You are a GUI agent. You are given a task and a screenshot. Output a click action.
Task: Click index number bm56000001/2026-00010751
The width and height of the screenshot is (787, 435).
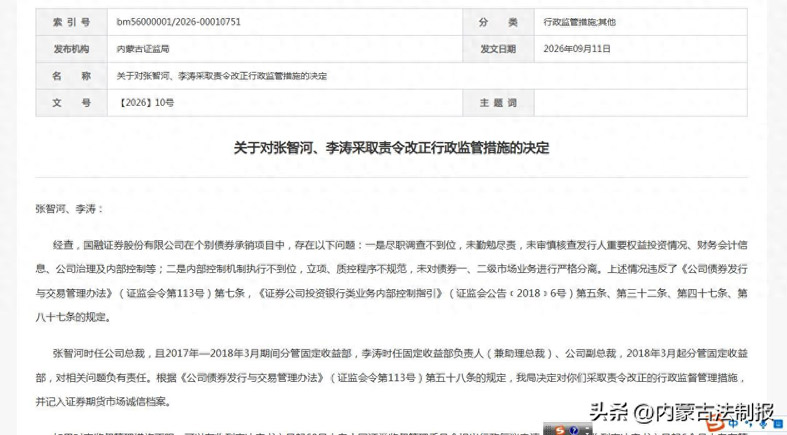tap(178, 22)
